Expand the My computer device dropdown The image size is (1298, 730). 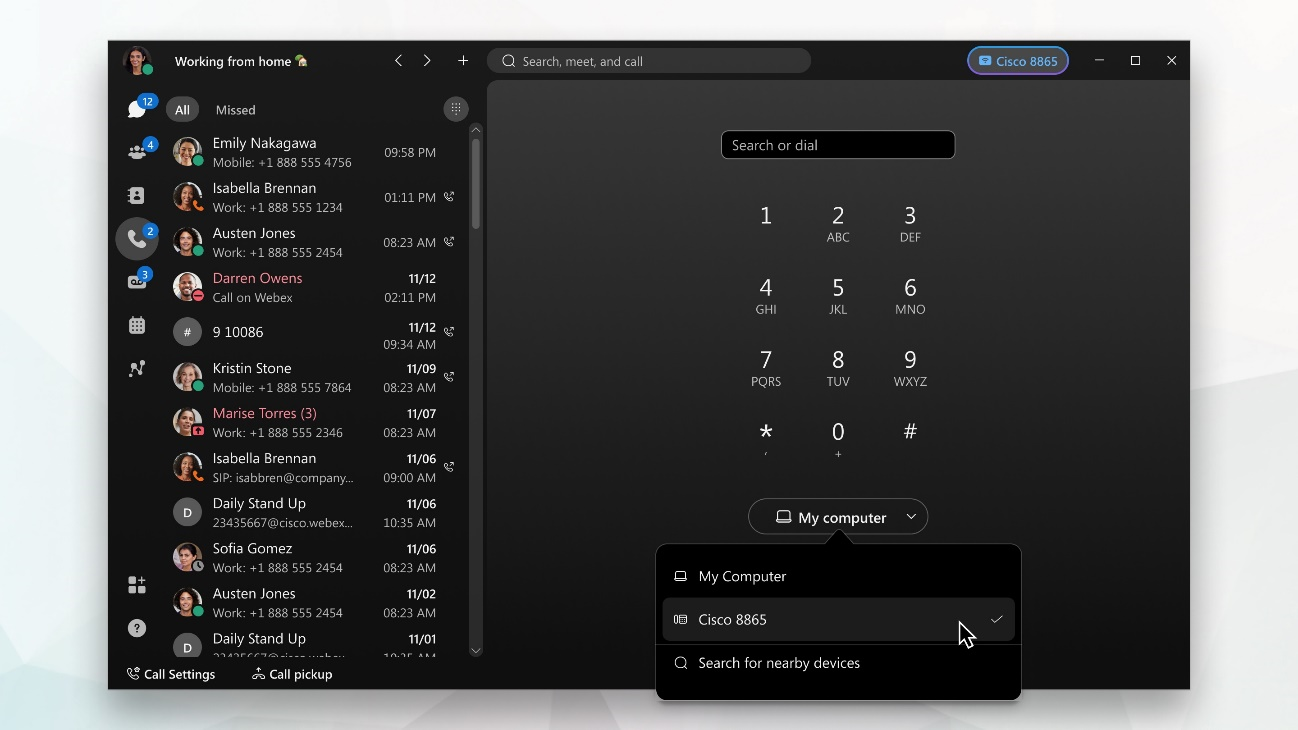coord(838,517)
